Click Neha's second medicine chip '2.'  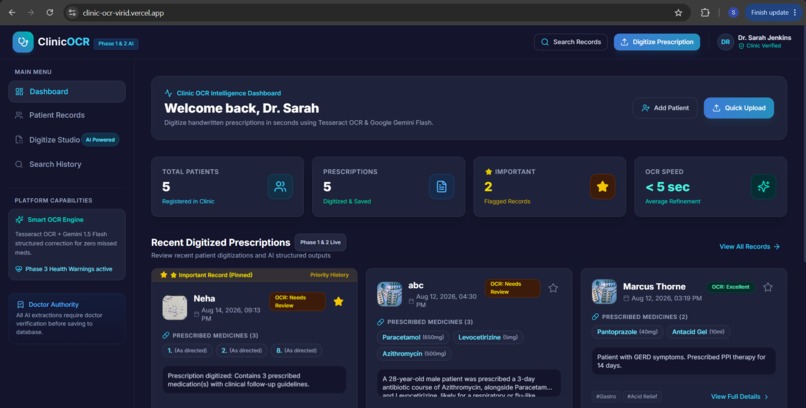point(242,350)
